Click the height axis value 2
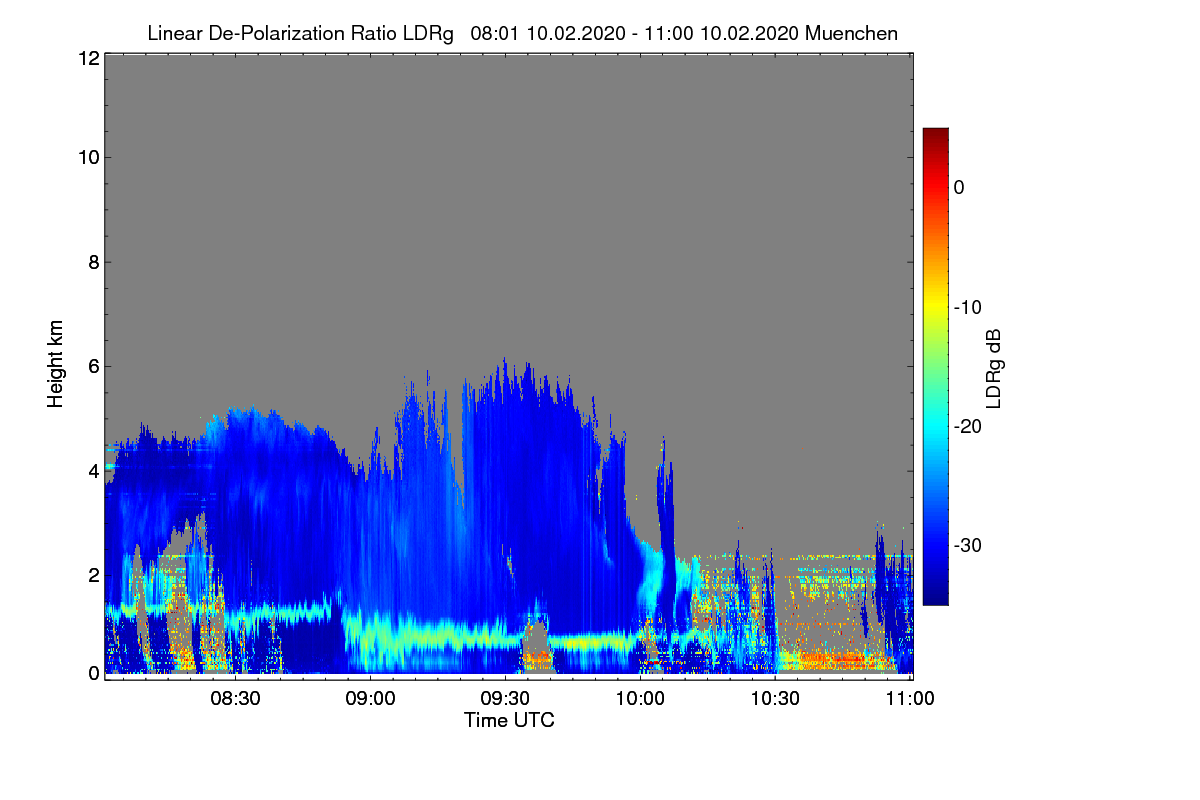The height and width of the screenshot is (800, 1200). [92, 574]
